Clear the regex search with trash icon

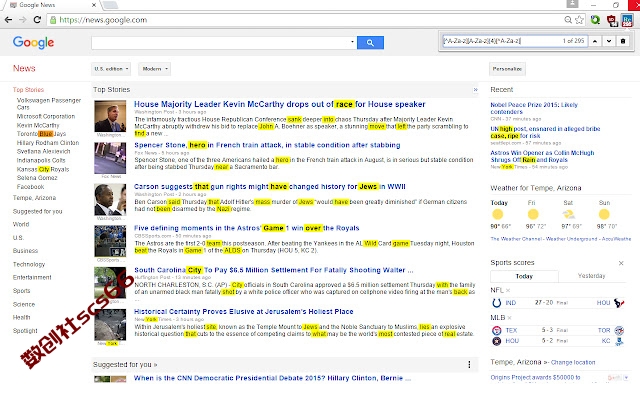click(x=623, y=41)
